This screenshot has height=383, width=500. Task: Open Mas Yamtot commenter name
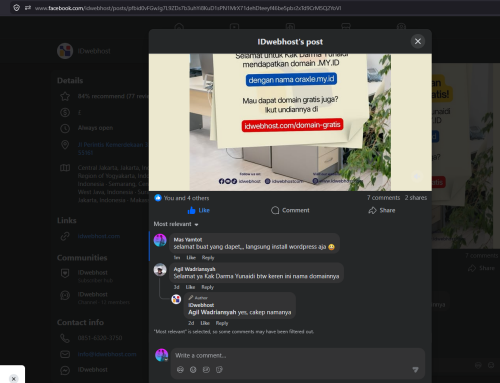pyautogui.click(x=188, y=239)
